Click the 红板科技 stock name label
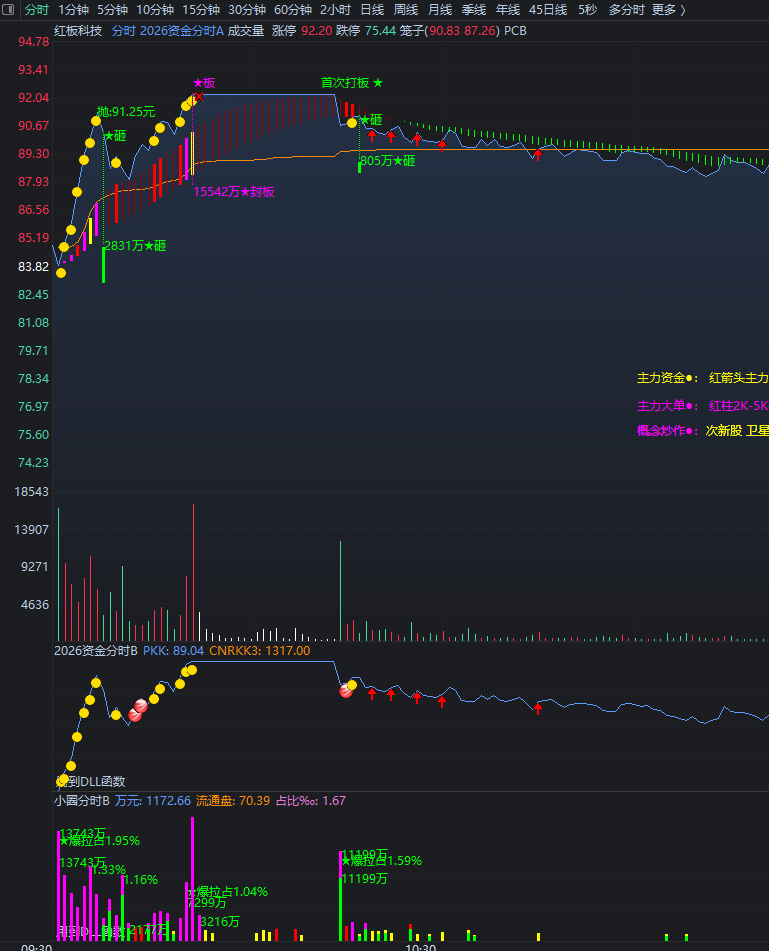This screenshot has width=769, height=951. pos(78,31)
